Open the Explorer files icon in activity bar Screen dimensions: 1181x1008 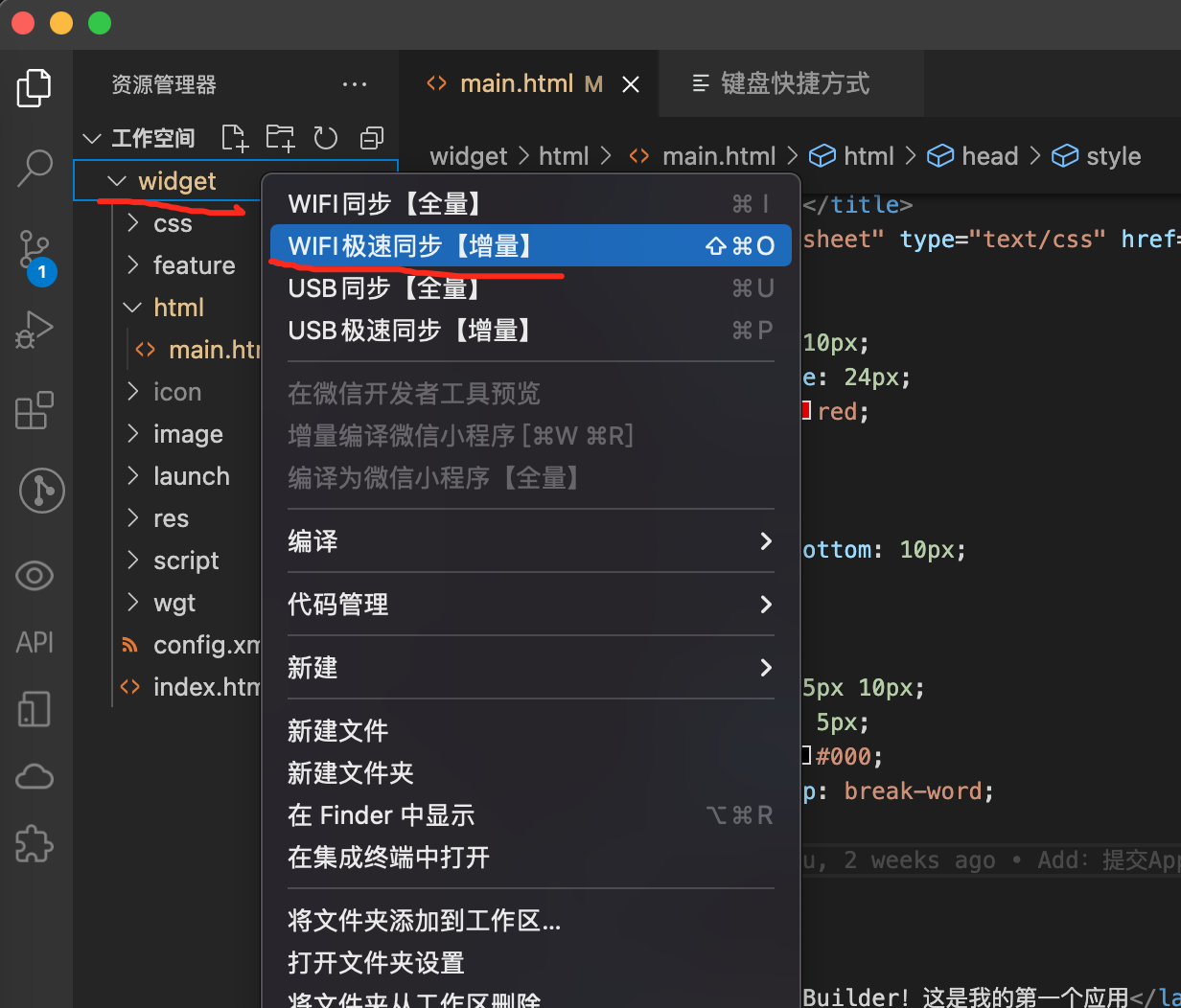(35, 88)
